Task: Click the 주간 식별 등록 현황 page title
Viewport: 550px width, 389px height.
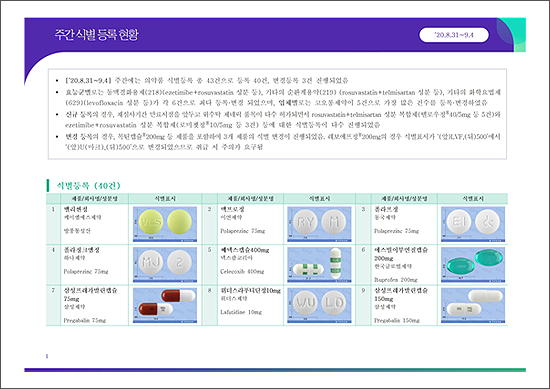Action: pyautogui.click(x=97, y=35)
